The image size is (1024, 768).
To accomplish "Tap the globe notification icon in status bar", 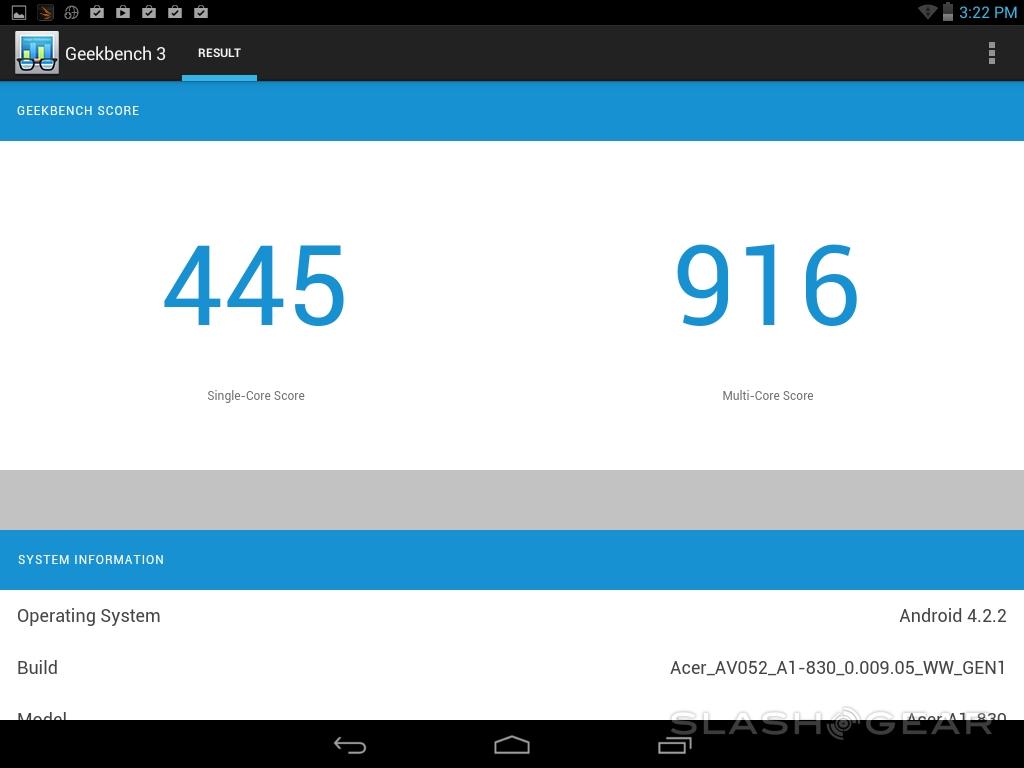I will (71, 13).
